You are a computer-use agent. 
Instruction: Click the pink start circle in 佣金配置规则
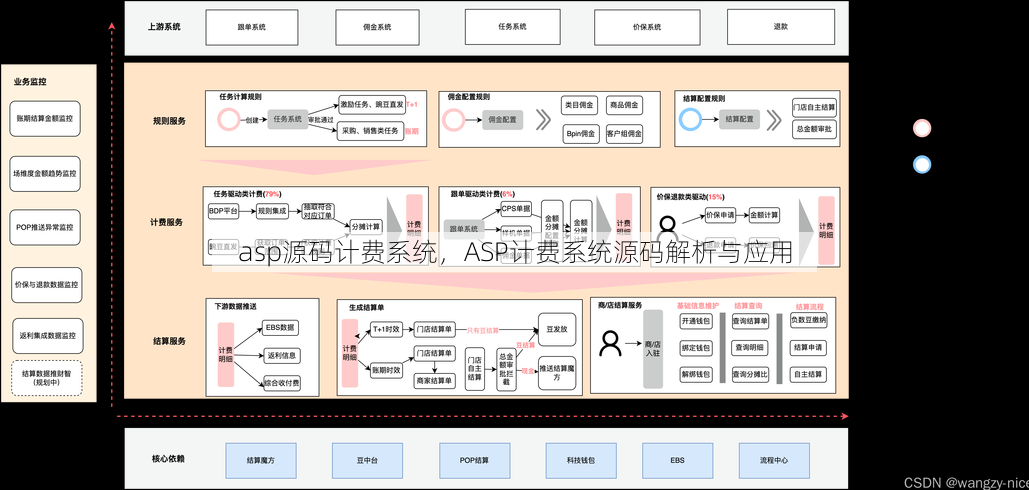point(453,120)
